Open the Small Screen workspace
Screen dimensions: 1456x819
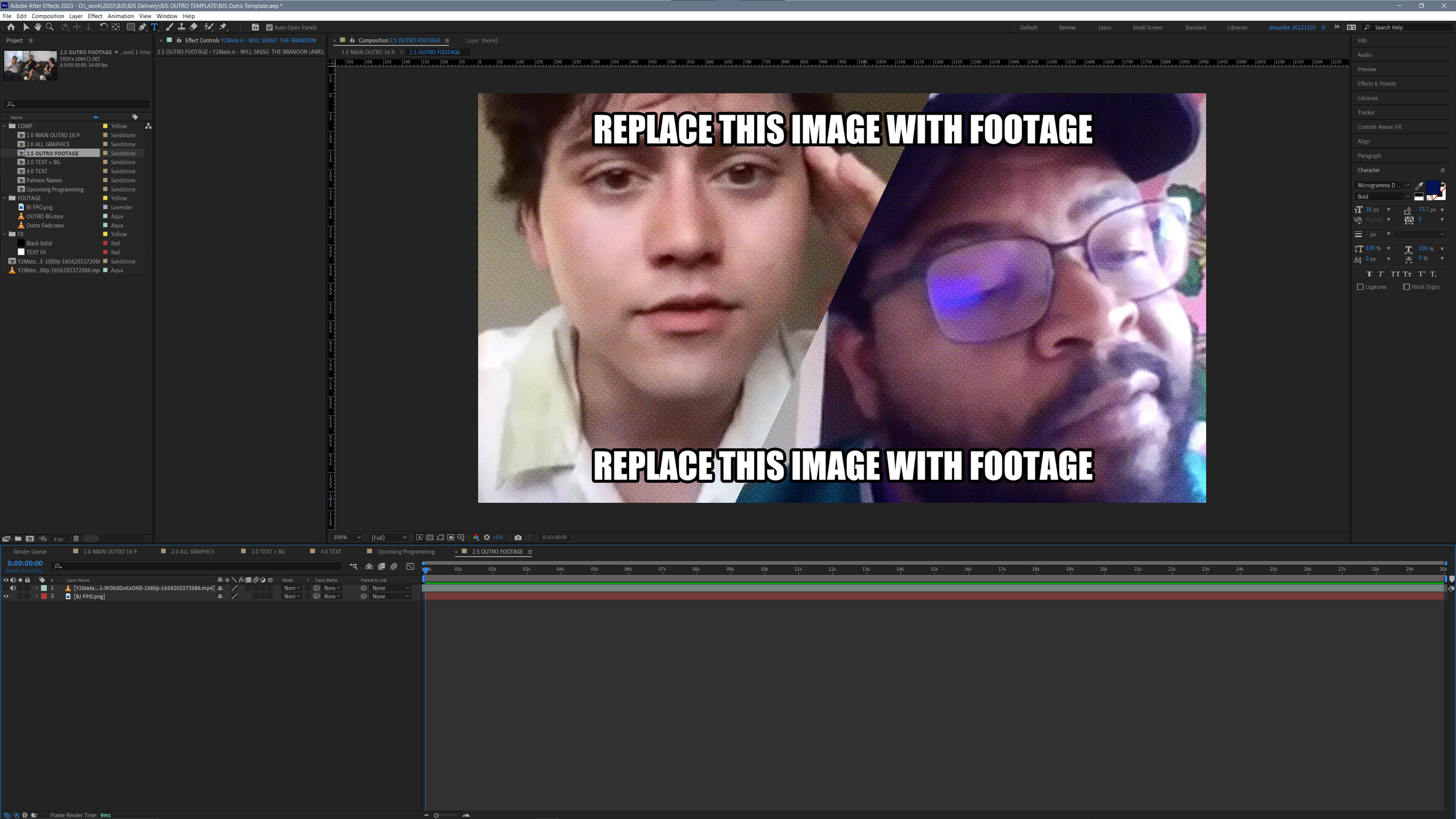tap(1147, 27)
